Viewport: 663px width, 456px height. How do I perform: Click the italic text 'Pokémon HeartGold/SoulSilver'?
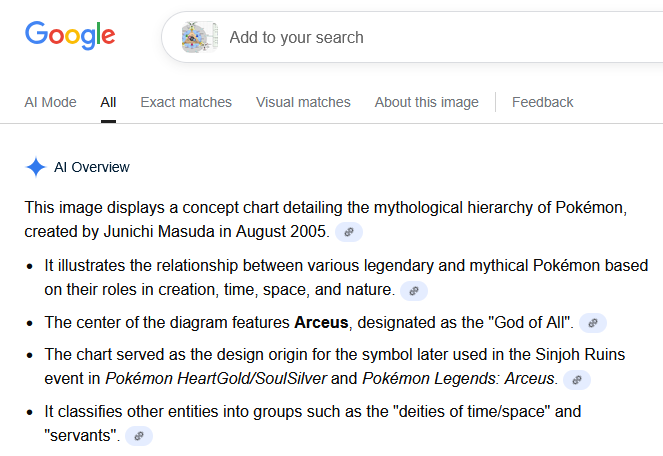pos(216,379)
